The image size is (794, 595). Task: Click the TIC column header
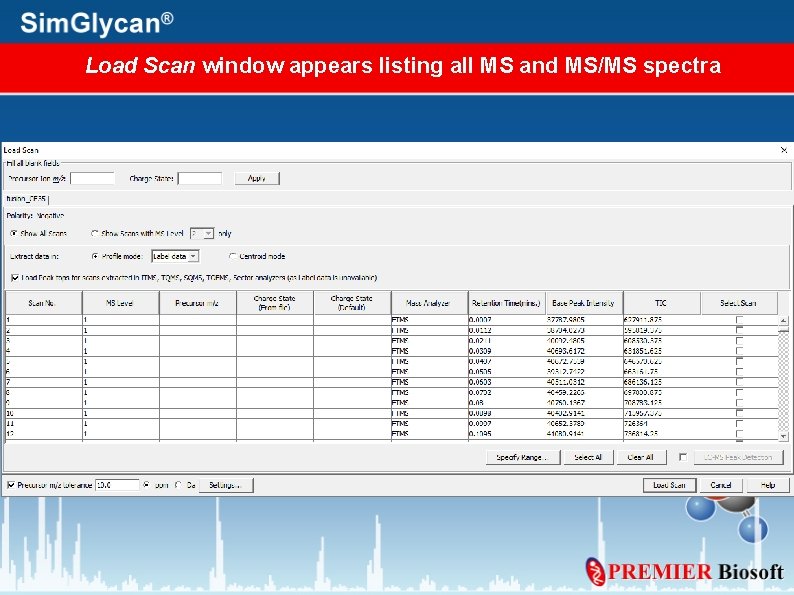pos(662,303)
